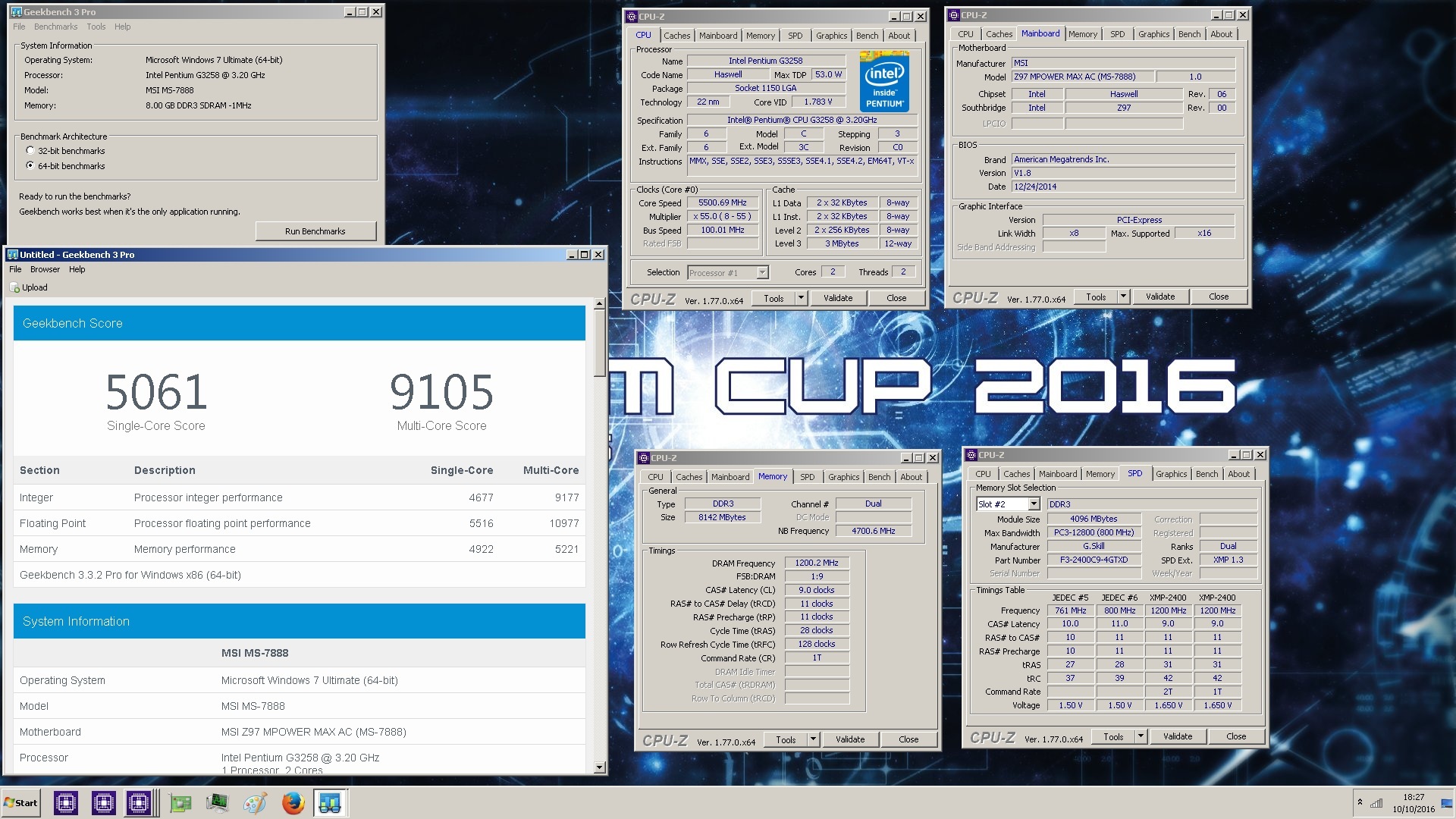Viewport: 1456px width, 819px height.
Task: Open the Windows Start button
Action: pyautogui.click(x=20, y=803)
